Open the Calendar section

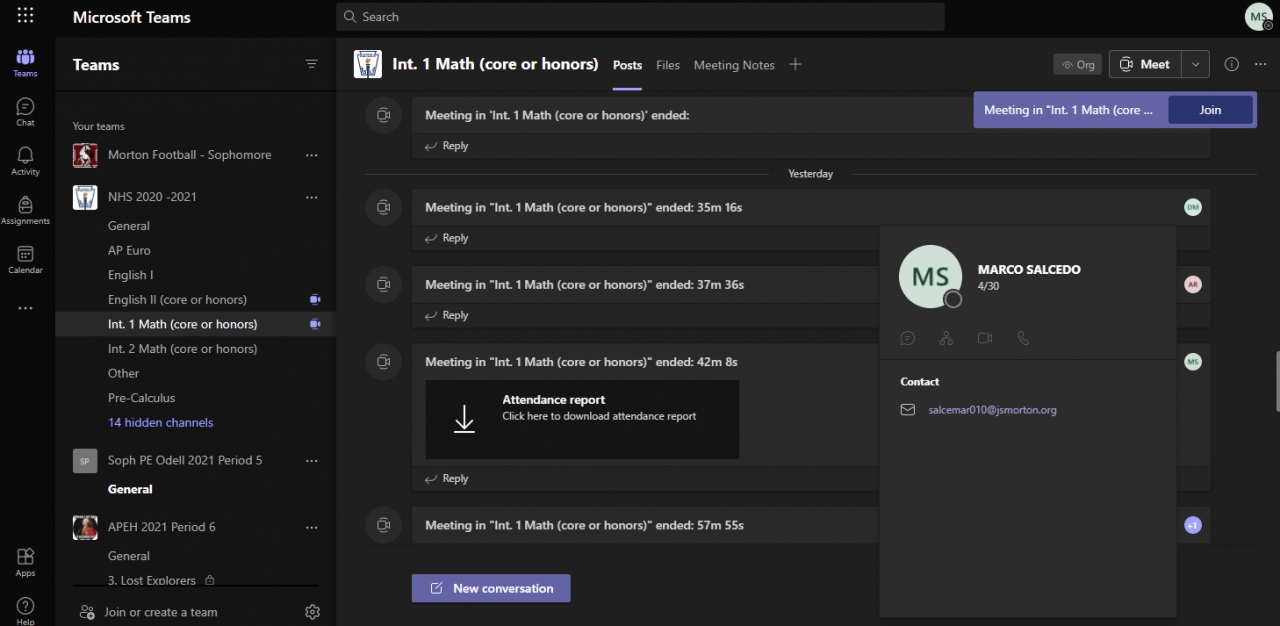point(25,259)
